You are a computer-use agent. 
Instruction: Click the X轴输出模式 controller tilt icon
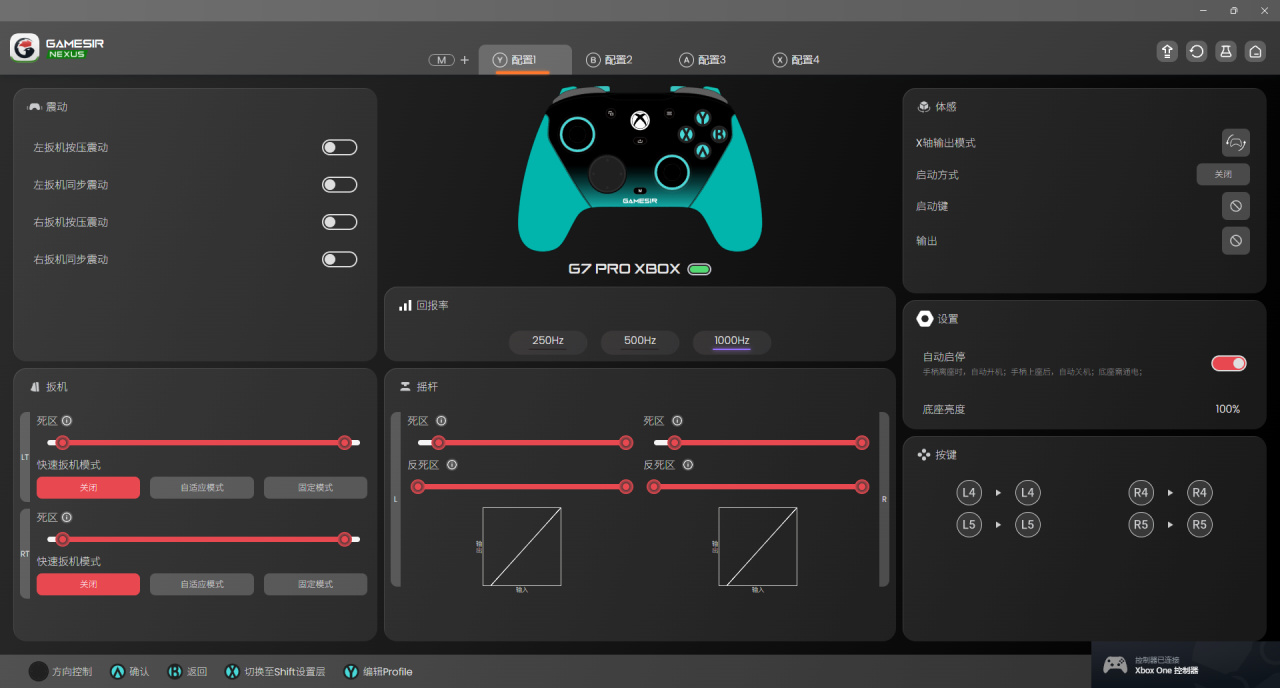(1236, 143)
